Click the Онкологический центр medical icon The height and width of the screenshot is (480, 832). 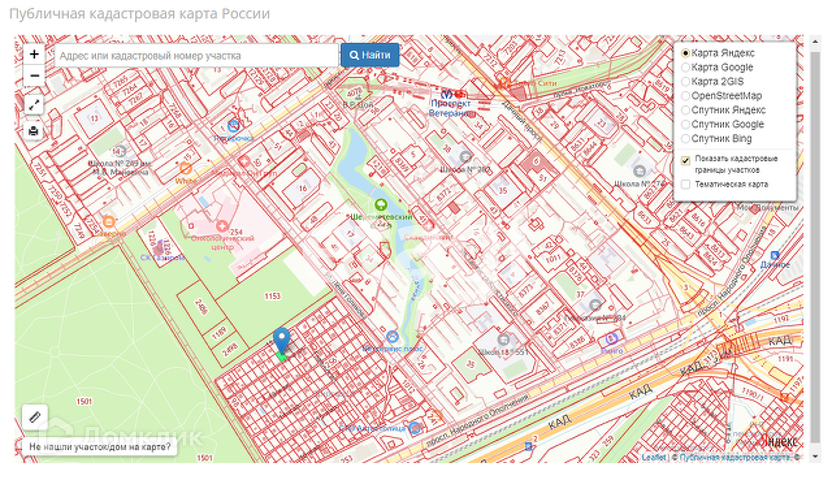point(222,226)
